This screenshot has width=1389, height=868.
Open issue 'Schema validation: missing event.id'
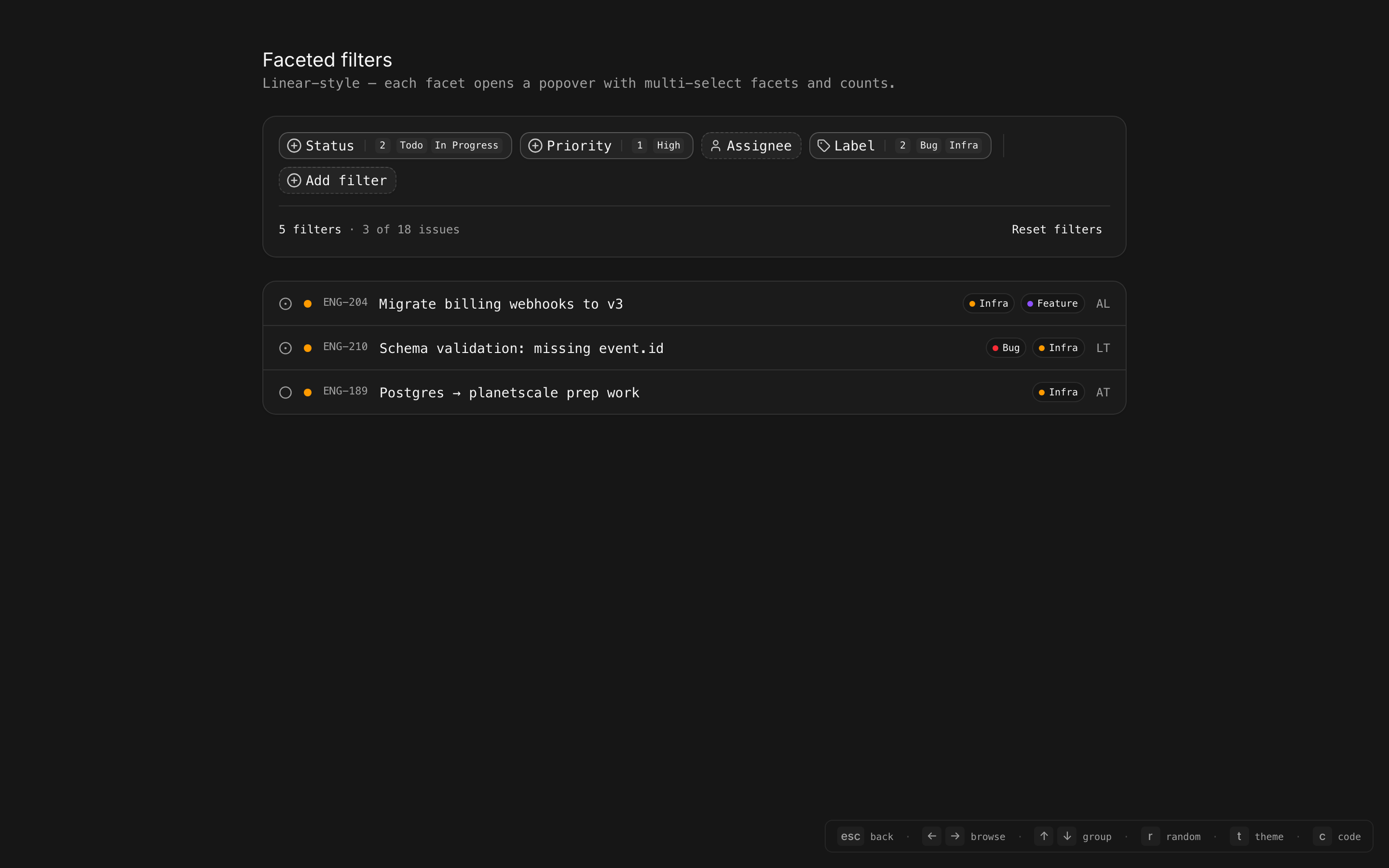[x=521, y=349]
